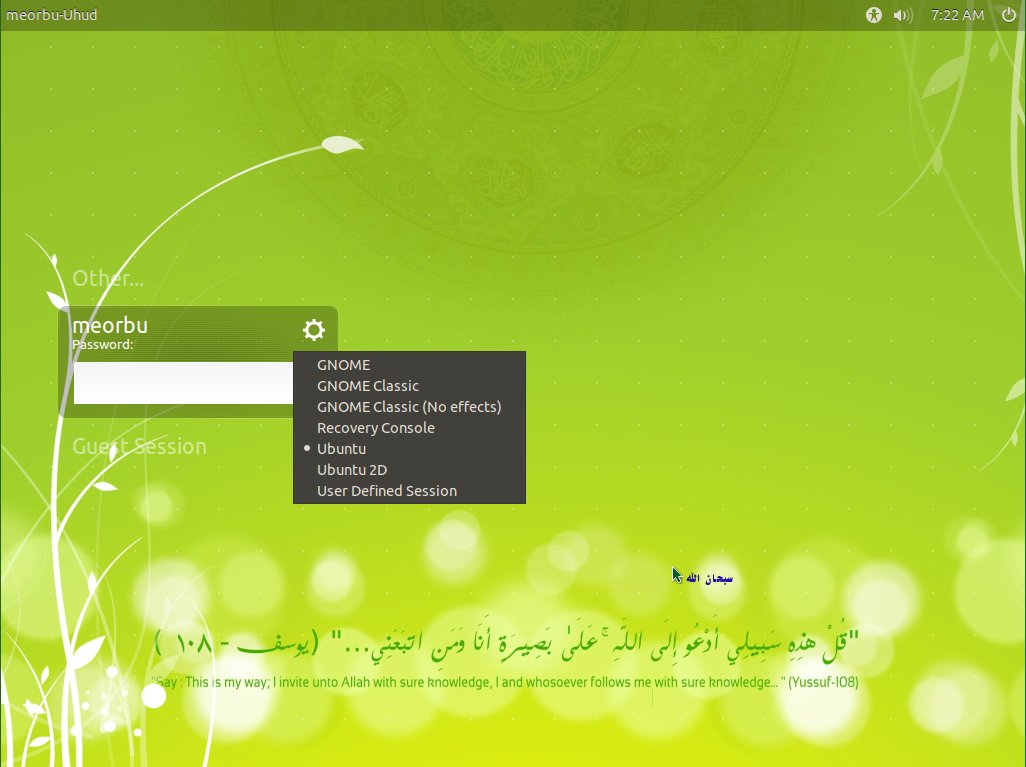Image resolution: width=1026 pixels, height=767 pixels.
Task: Click Other... to choose a different user
Action: pos(107,278)
